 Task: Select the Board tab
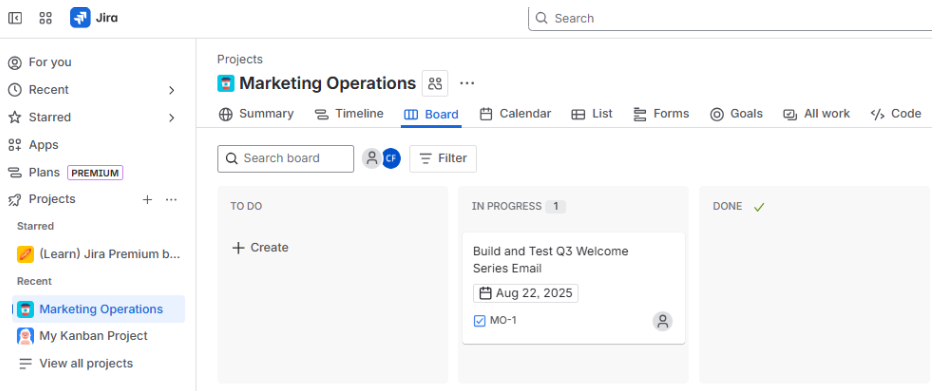[432, 115]
